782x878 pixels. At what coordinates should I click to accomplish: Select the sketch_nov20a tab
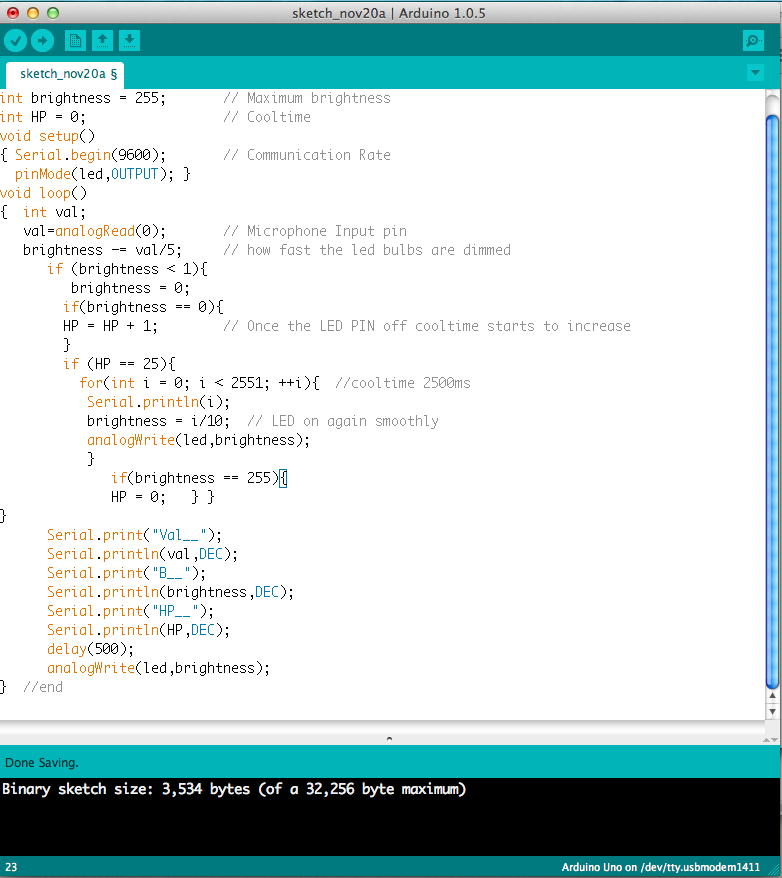tap(68, 74)
